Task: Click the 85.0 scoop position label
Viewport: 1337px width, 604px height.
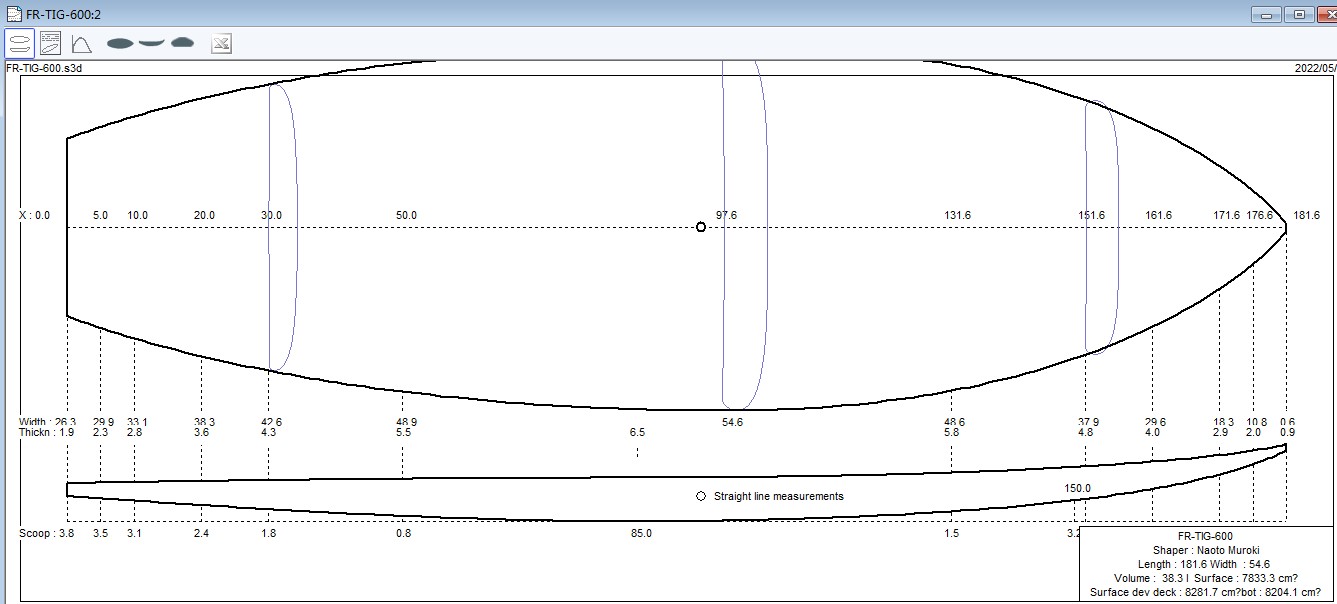Action: click(641, 534)
